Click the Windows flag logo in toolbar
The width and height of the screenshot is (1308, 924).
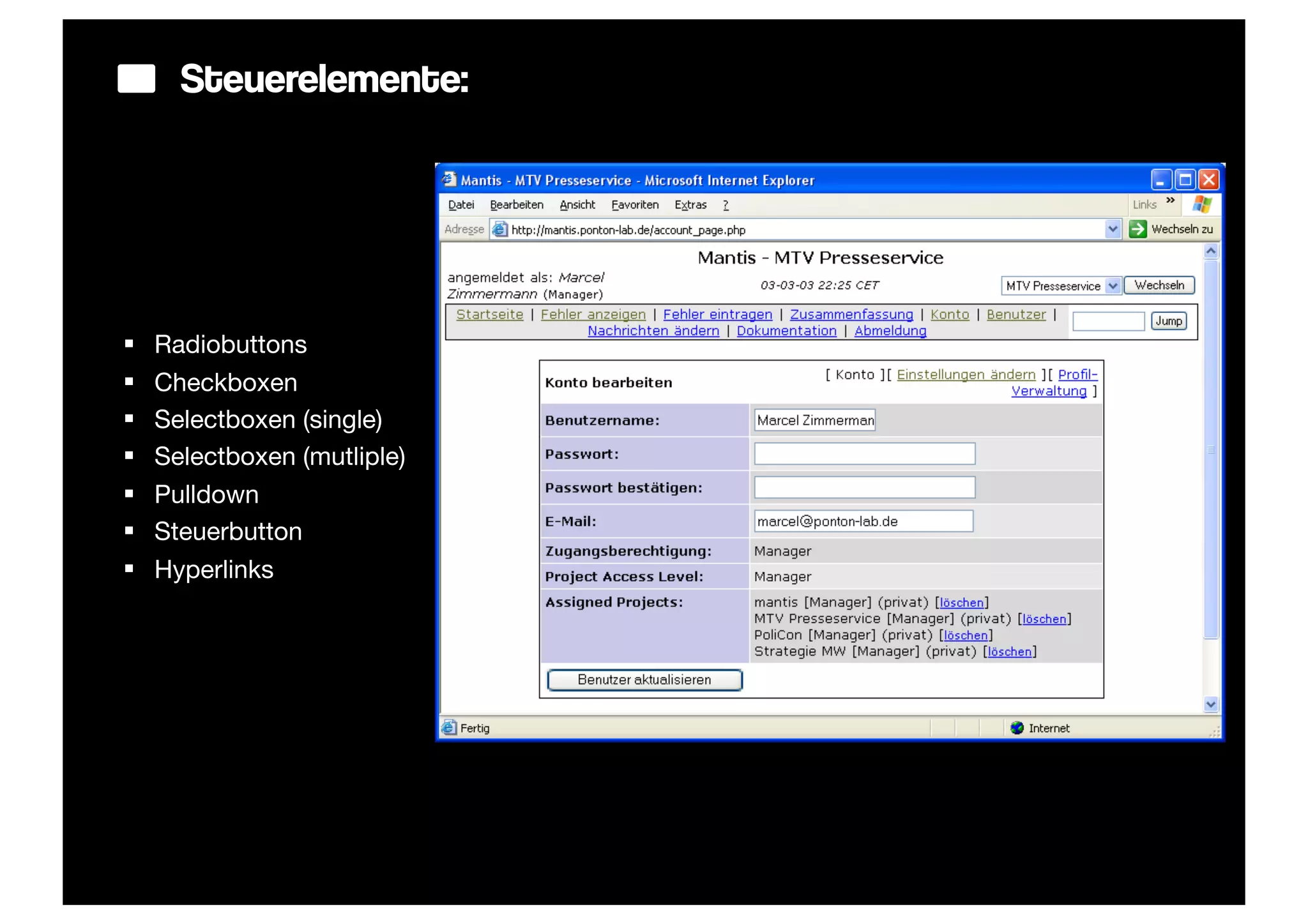coord(1202,204)
